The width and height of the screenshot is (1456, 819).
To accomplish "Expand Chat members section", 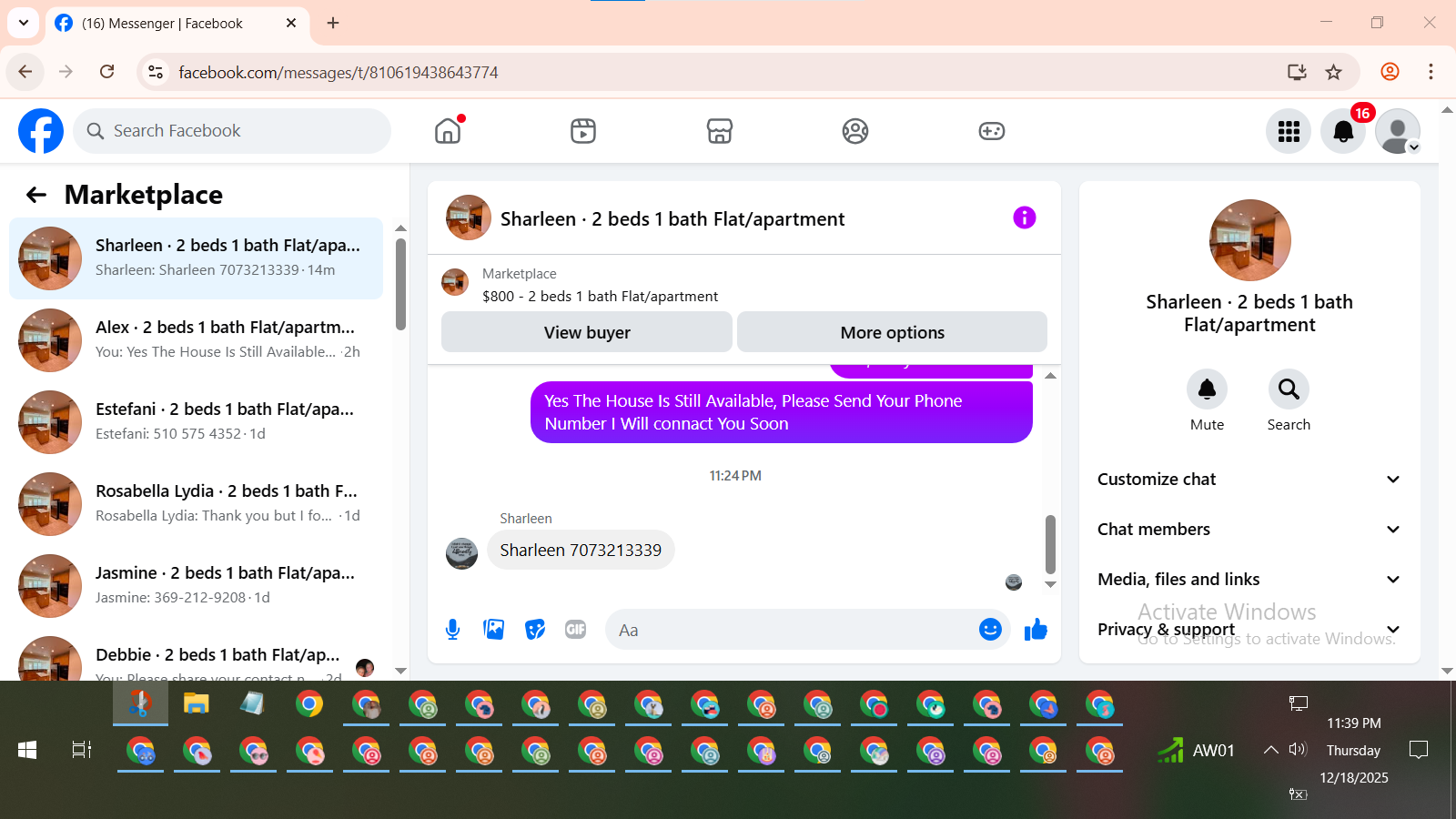I will (x=1249, y=529).
